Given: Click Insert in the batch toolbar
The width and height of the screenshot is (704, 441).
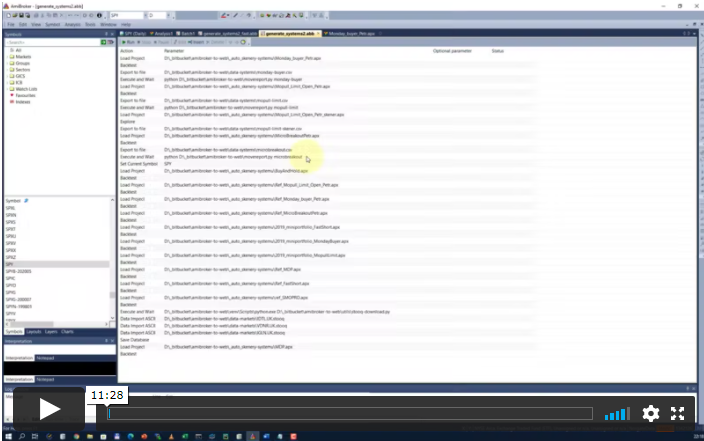Looking at the screenshot, I should [196, 42].
